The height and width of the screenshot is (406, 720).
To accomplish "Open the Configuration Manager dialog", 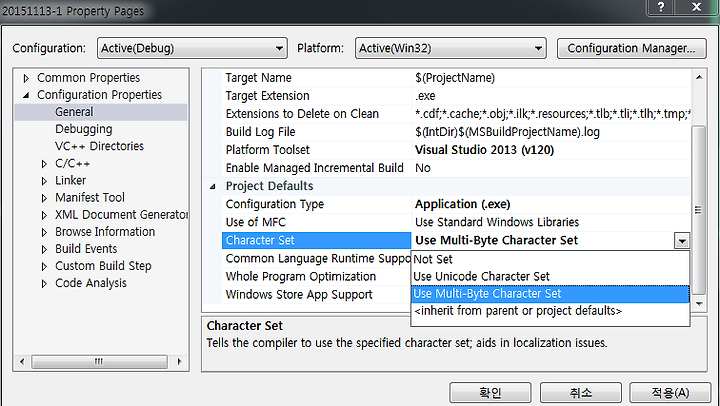I will 631,48.
